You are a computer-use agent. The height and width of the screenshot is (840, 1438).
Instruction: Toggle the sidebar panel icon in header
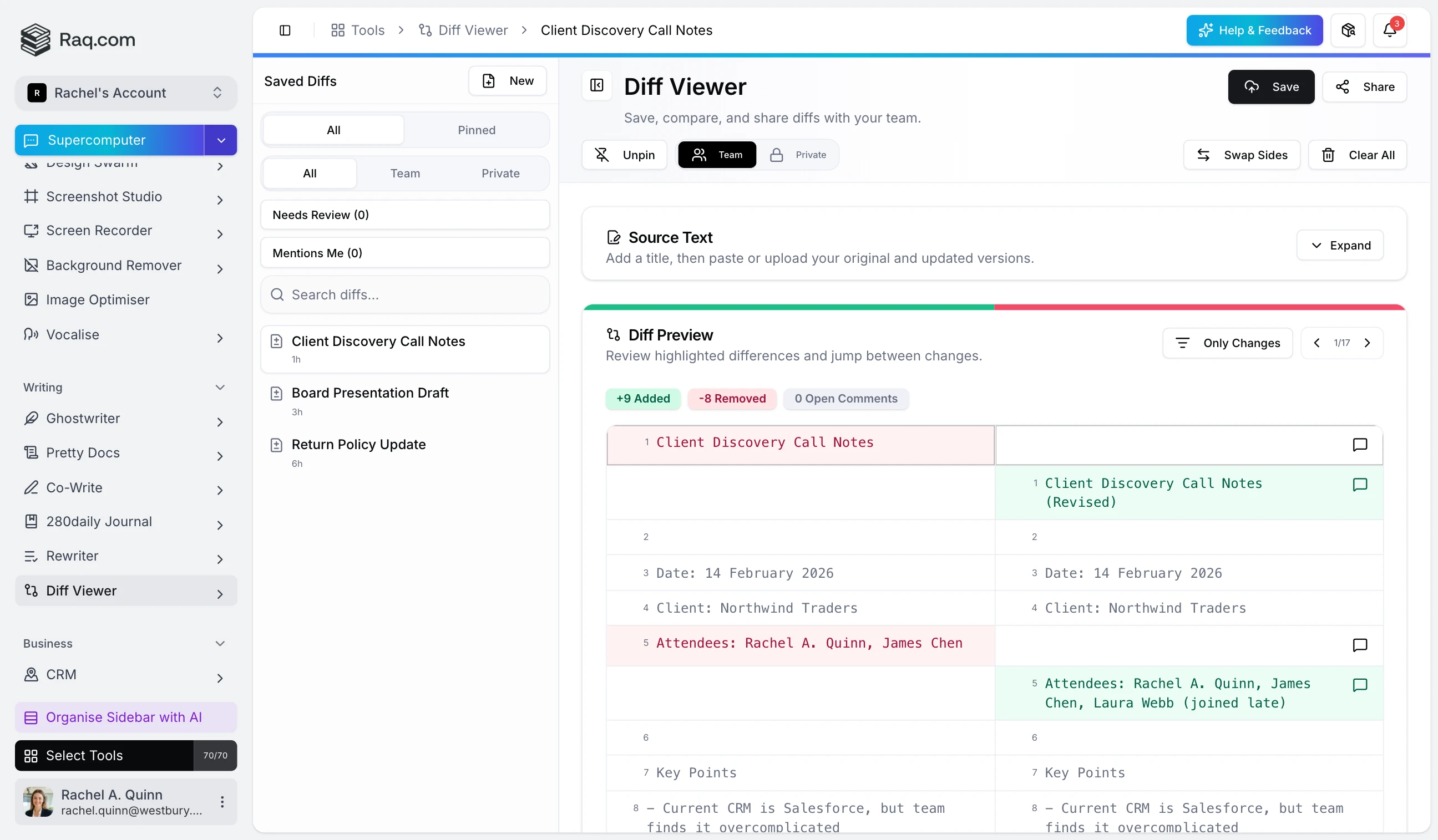click(285, 30)
